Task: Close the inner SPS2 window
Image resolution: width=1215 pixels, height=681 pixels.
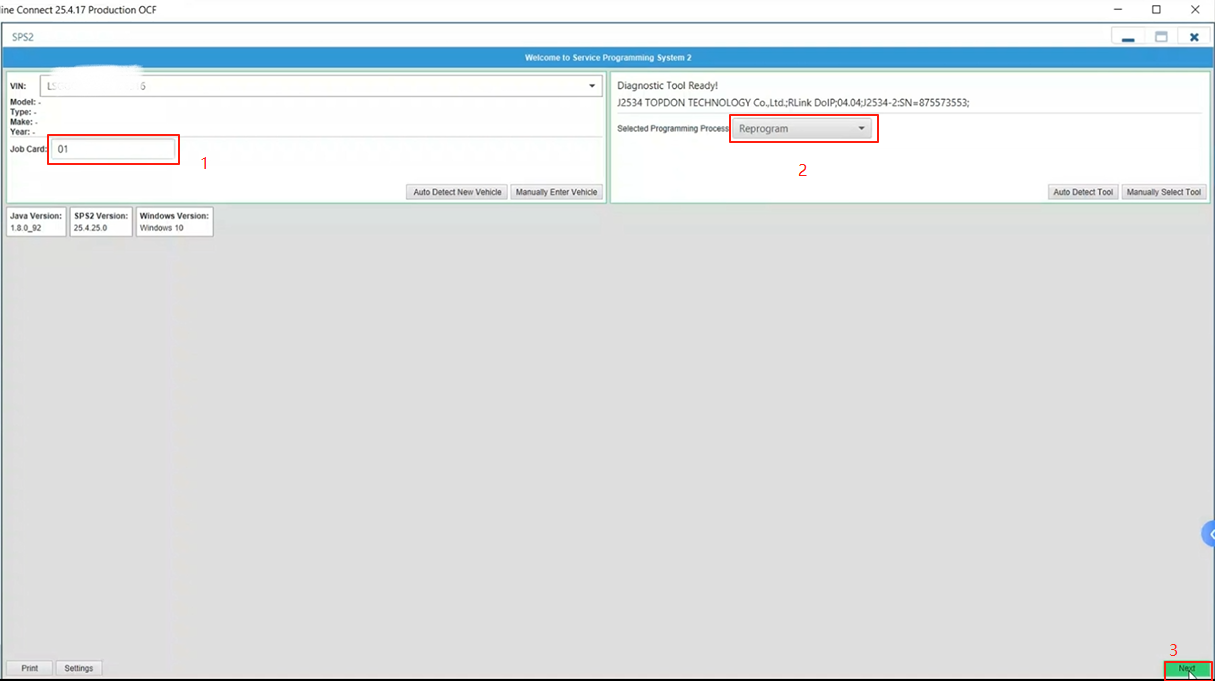Action: [1194, 37]
